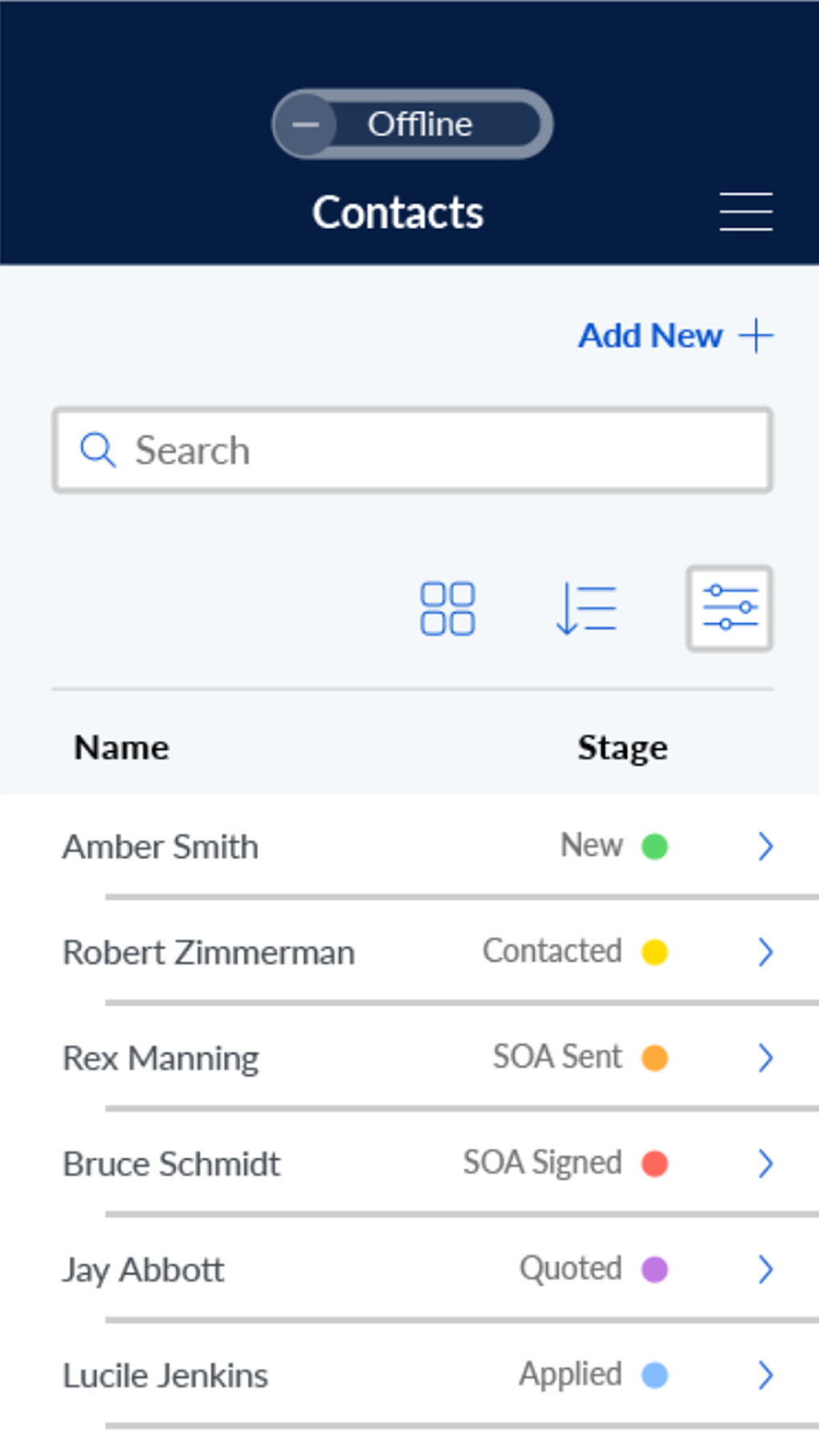Click the Name column header

(x=121, y=748)
